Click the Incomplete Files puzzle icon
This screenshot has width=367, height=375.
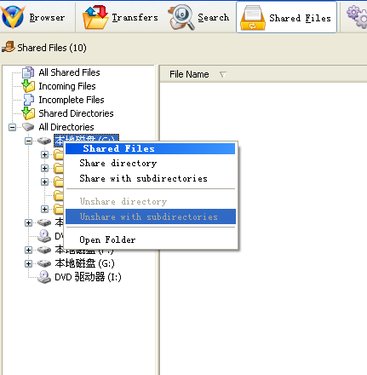coord(28,100)
